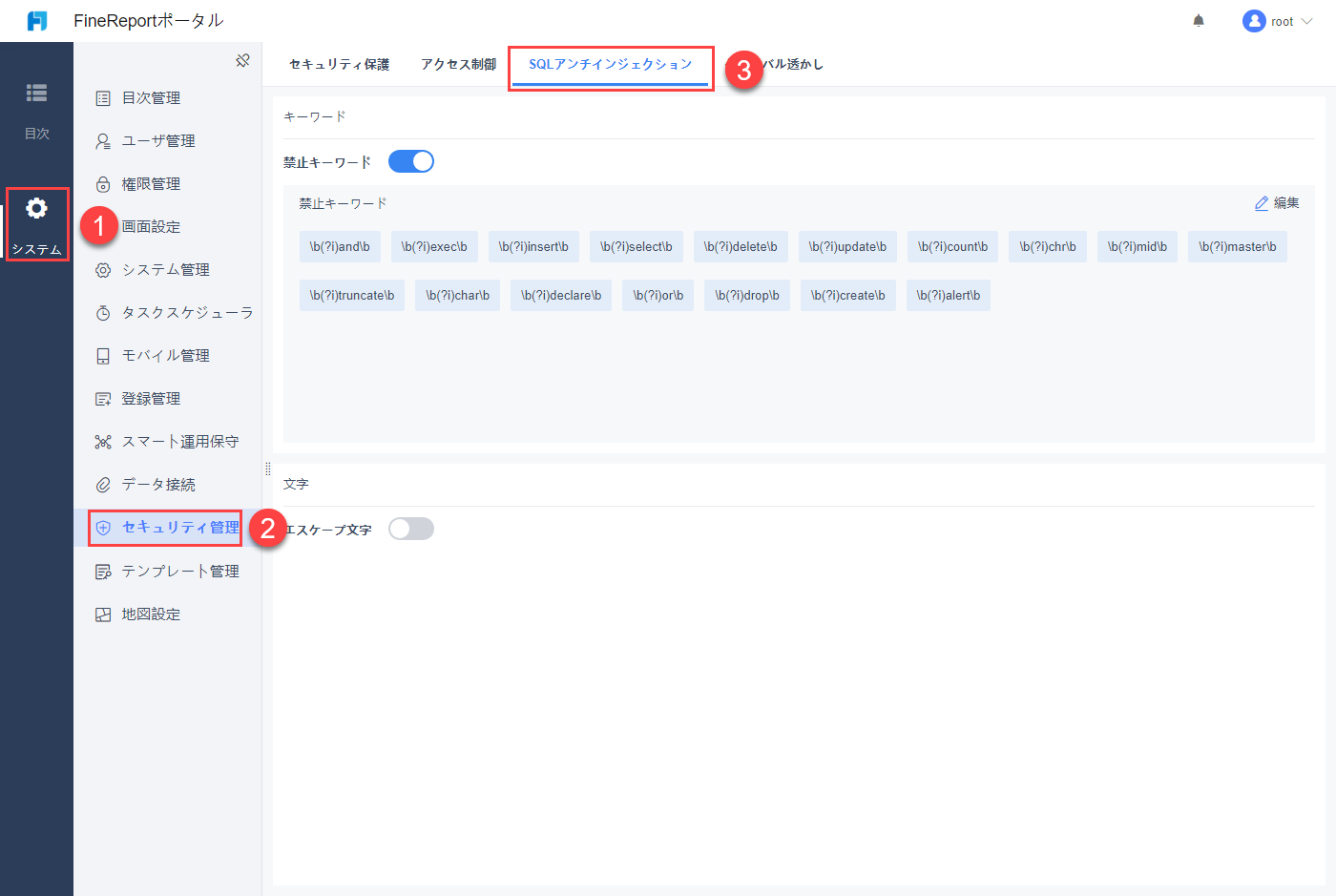This screenshot has height=896, width=1336.
Task: Click the 編集 edit link
Action: click(x=1277, y=202)
